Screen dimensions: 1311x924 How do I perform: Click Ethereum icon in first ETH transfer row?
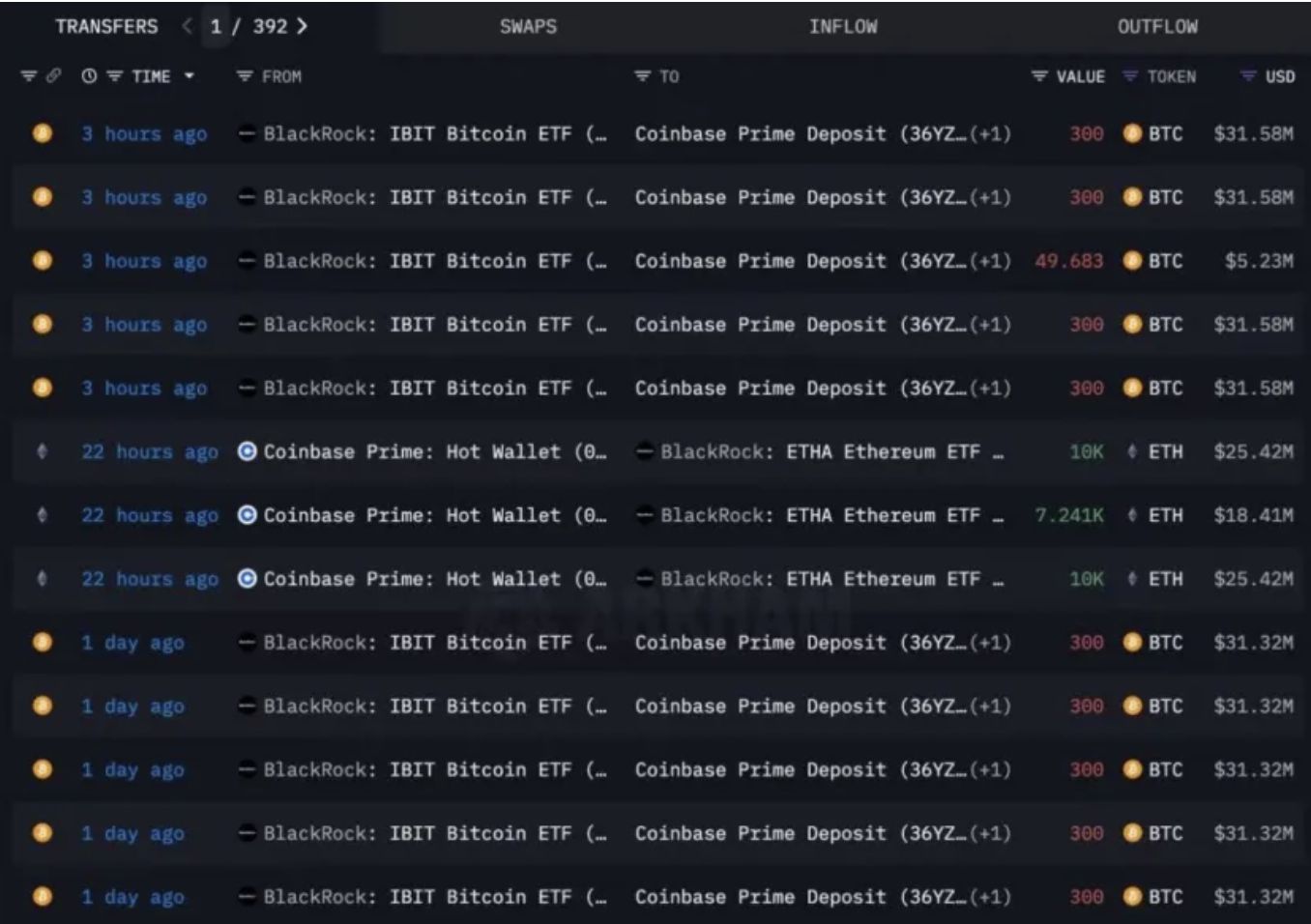click(43, 451)
